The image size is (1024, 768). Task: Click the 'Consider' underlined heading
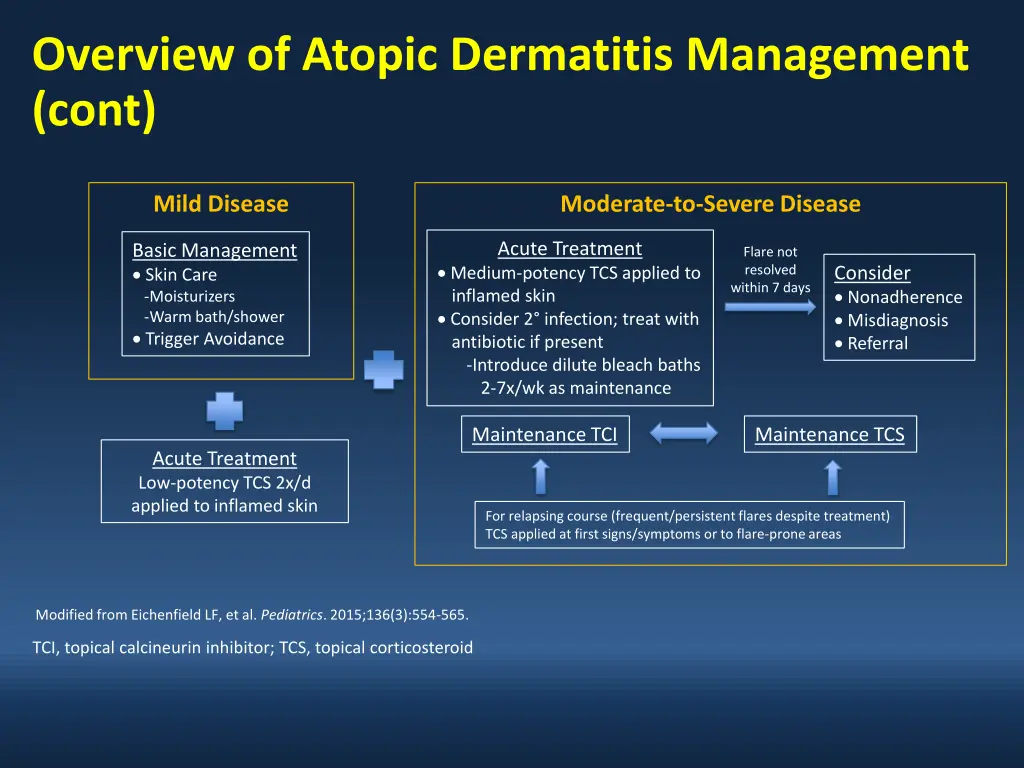click(872, 273)
